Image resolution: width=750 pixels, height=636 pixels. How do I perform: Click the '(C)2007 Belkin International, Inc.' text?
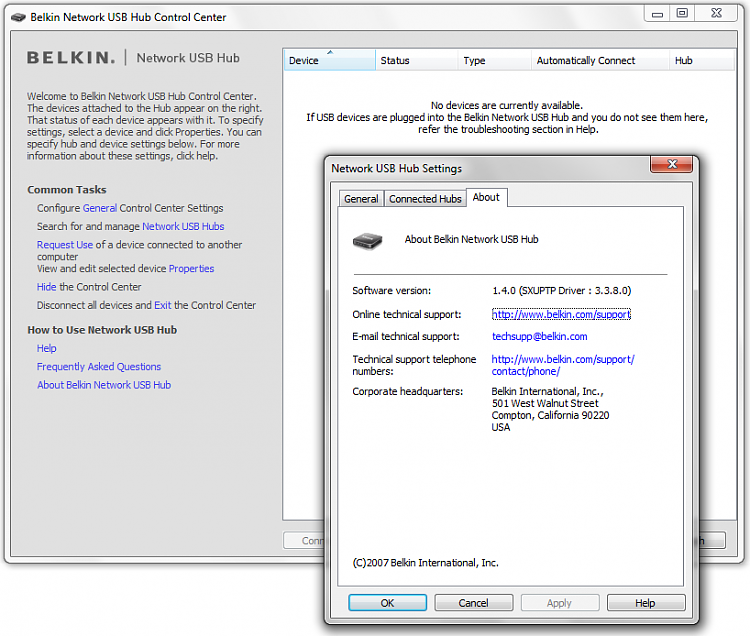pyautogui.click(x=425, y=563)
